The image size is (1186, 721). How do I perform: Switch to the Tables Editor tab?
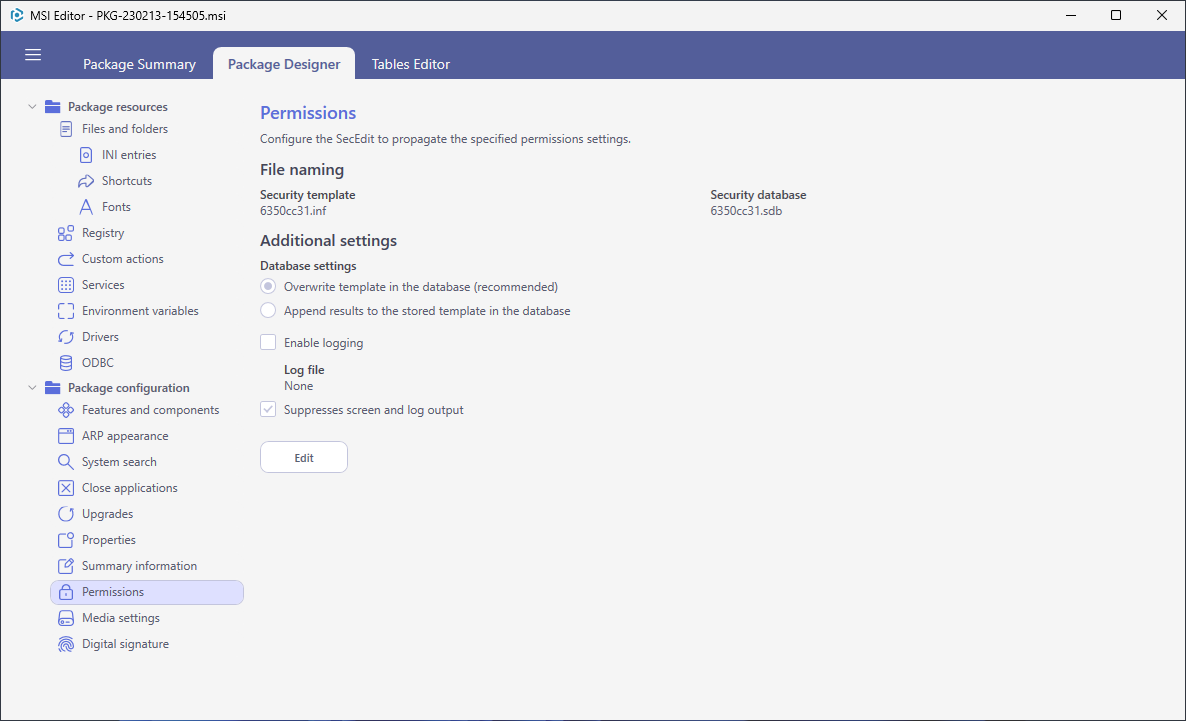coord(411,64)
